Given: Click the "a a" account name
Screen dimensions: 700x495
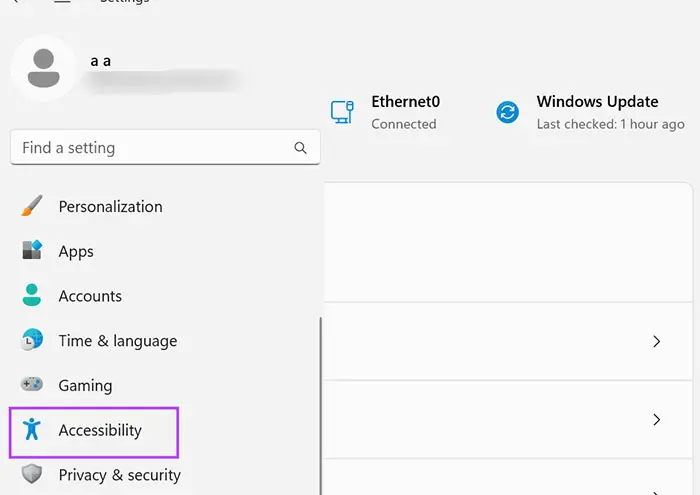Looking at the screenshot, I should (x=100, y=61).
